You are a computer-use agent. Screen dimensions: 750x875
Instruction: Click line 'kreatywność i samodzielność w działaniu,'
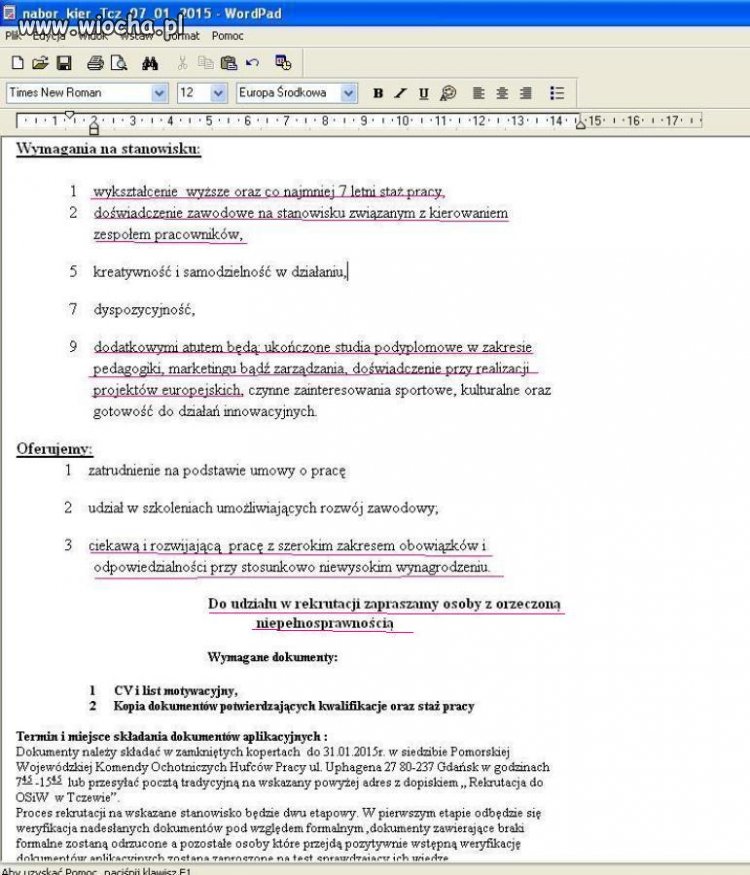coord(220,272)
